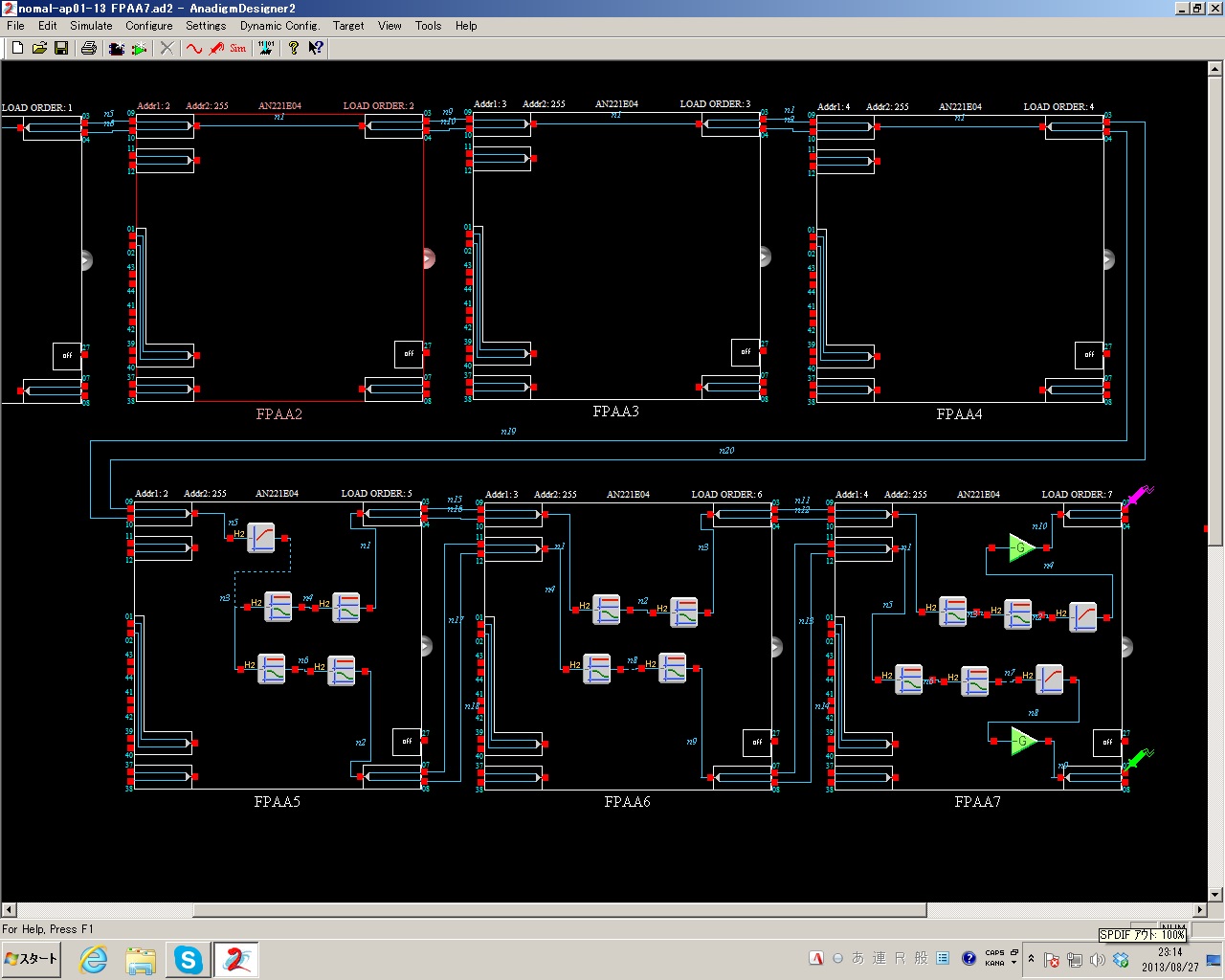Start simulation with the Sim icon

237,48
